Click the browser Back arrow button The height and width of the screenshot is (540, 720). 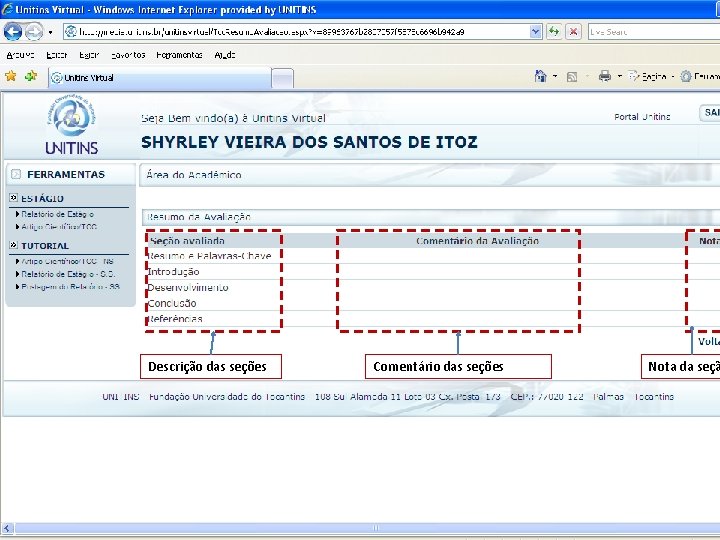point(13,32)
